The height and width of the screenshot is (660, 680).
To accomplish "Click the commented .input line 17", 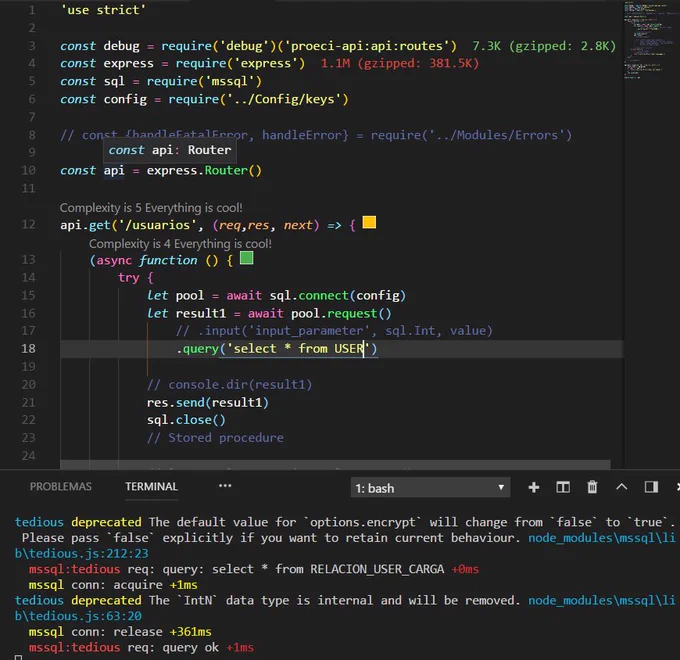I will [334, 331].
